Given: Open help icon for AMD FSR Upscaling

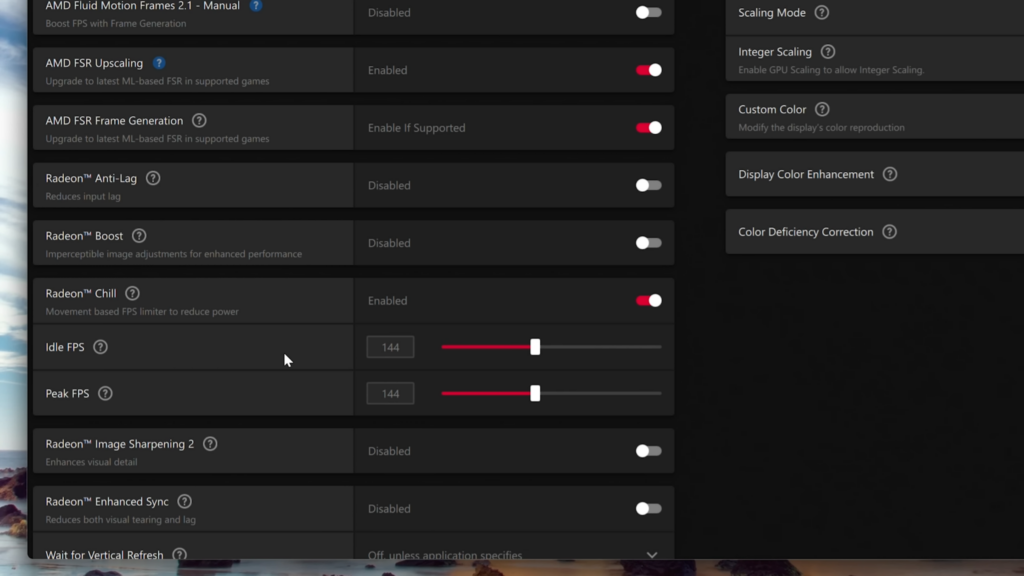Looking at the screenshot, I should [159, 63].
